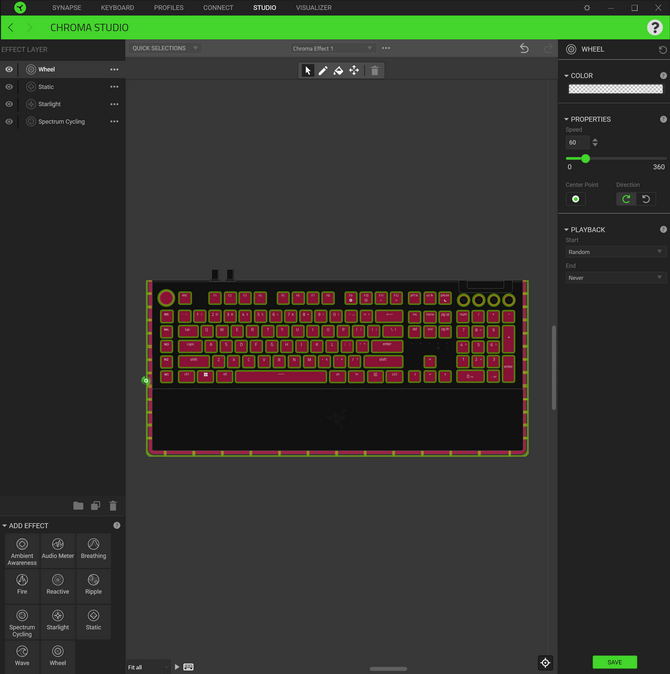Open options menu for Starlight layer

point(114,104)
